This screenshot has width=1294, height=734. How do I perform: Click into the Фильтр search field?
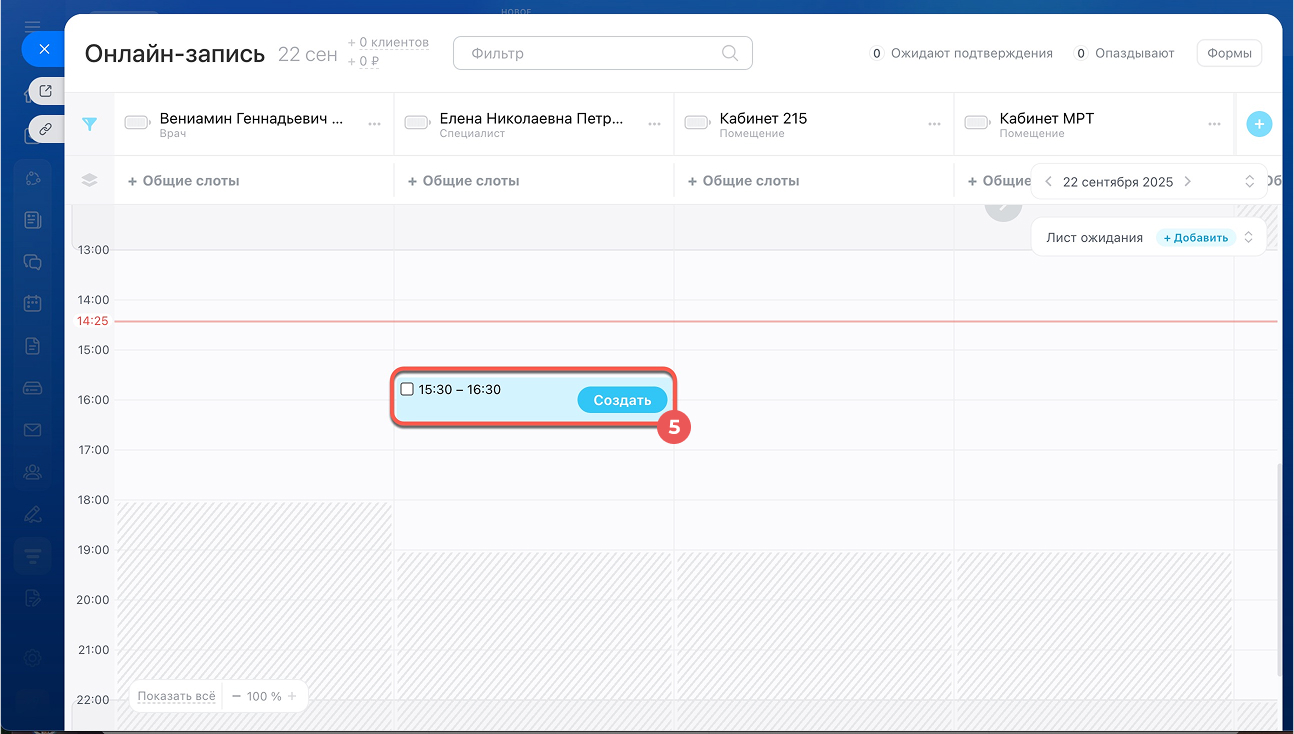pyautogui.click(x=590, y=54)
